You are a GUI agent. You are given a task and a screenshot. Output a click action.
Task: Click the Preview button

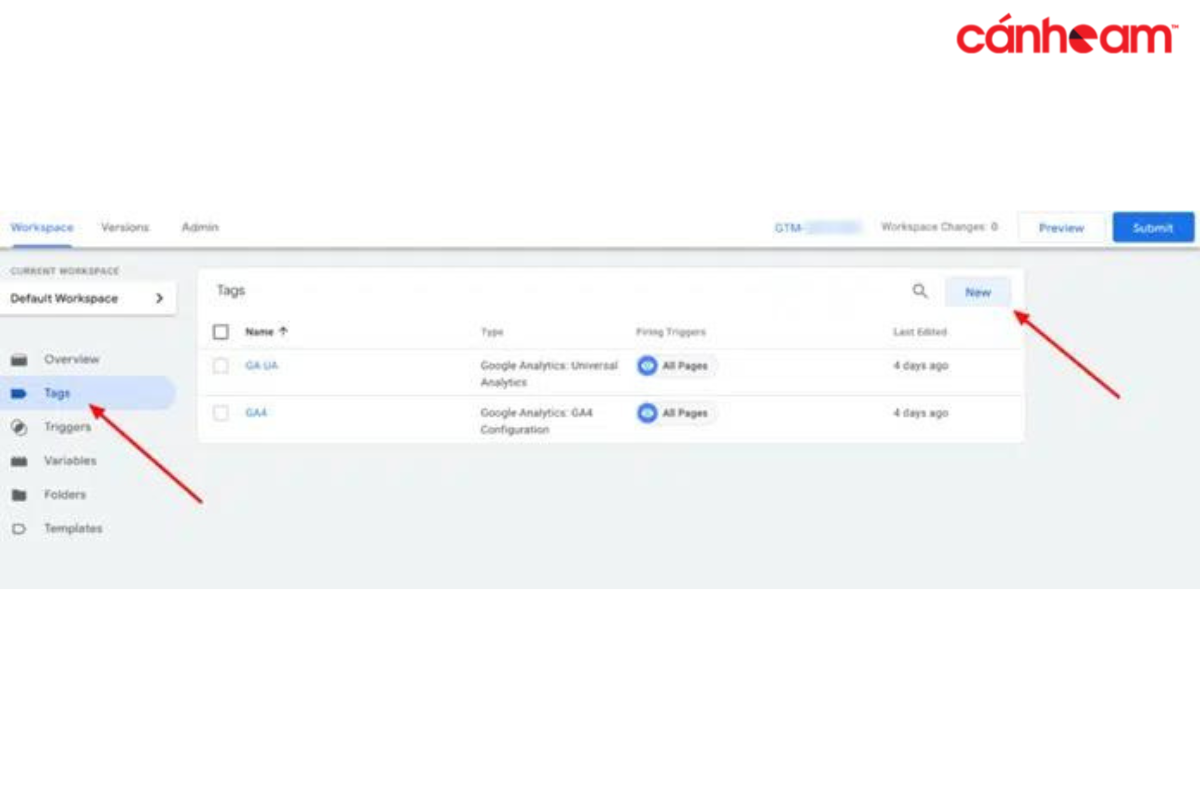[1061, 228]
